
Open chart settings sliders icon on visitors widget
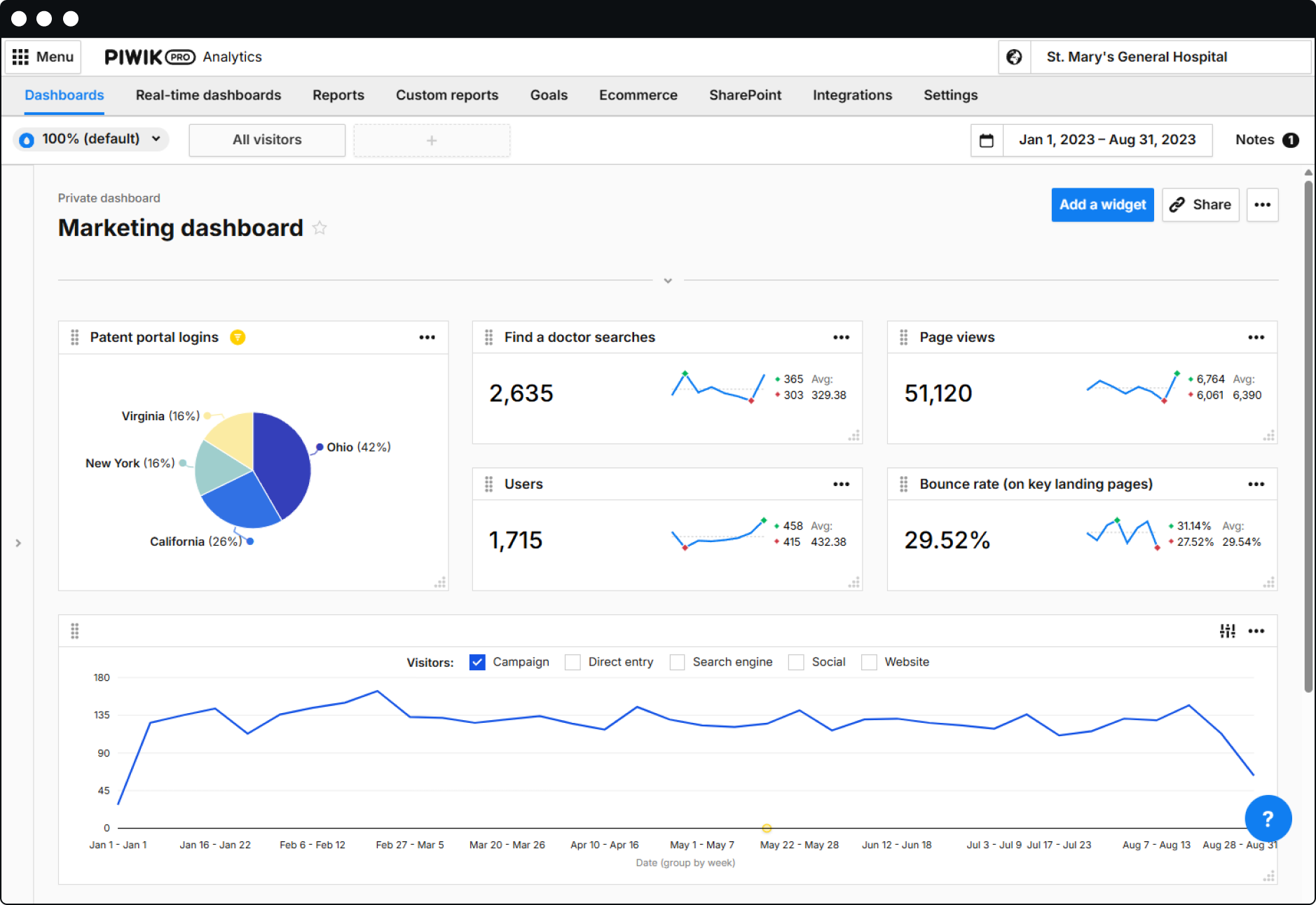(1227, 631)
